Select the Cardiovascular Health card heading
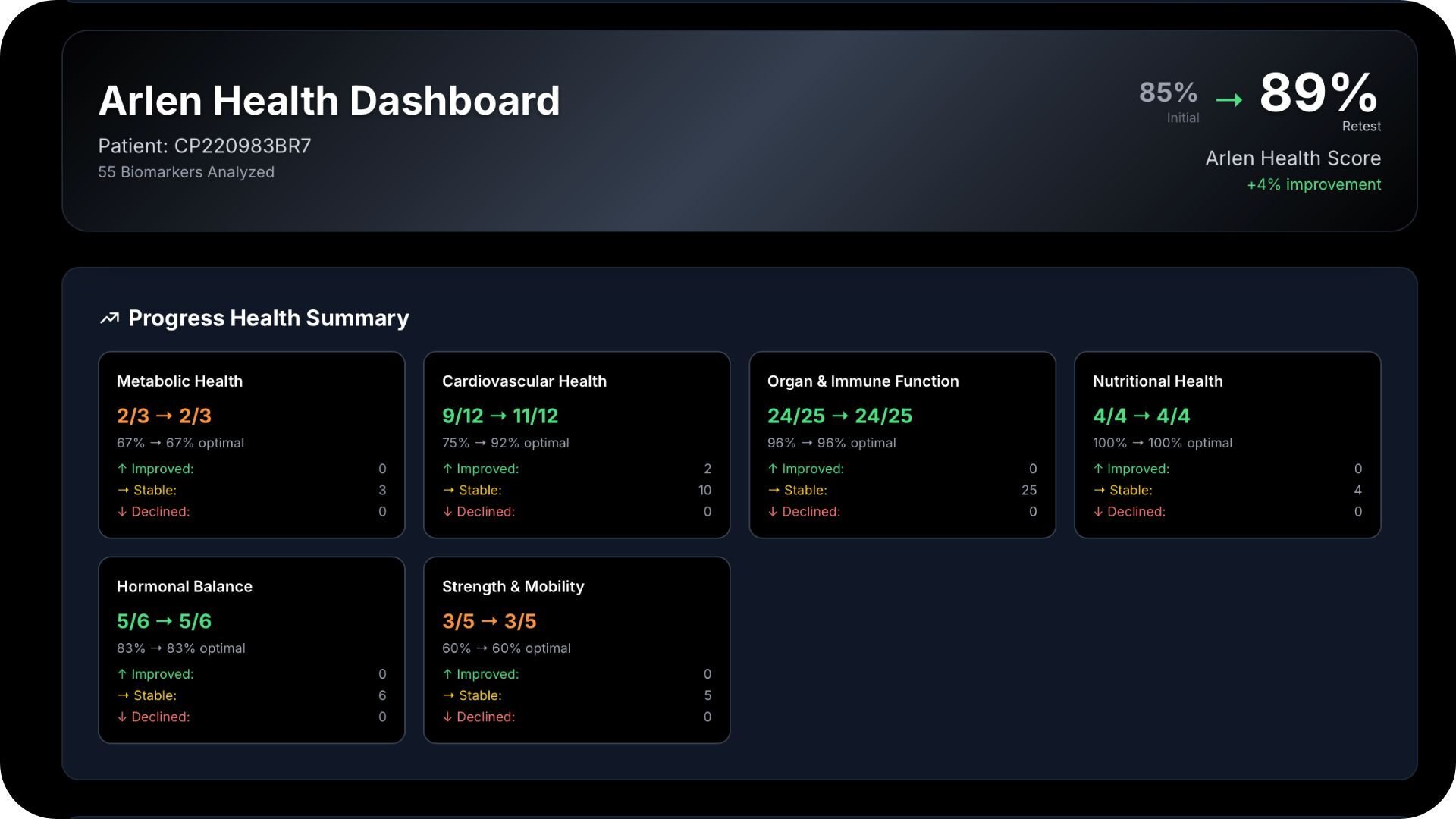1456x819 pixels. coord(524,381)
